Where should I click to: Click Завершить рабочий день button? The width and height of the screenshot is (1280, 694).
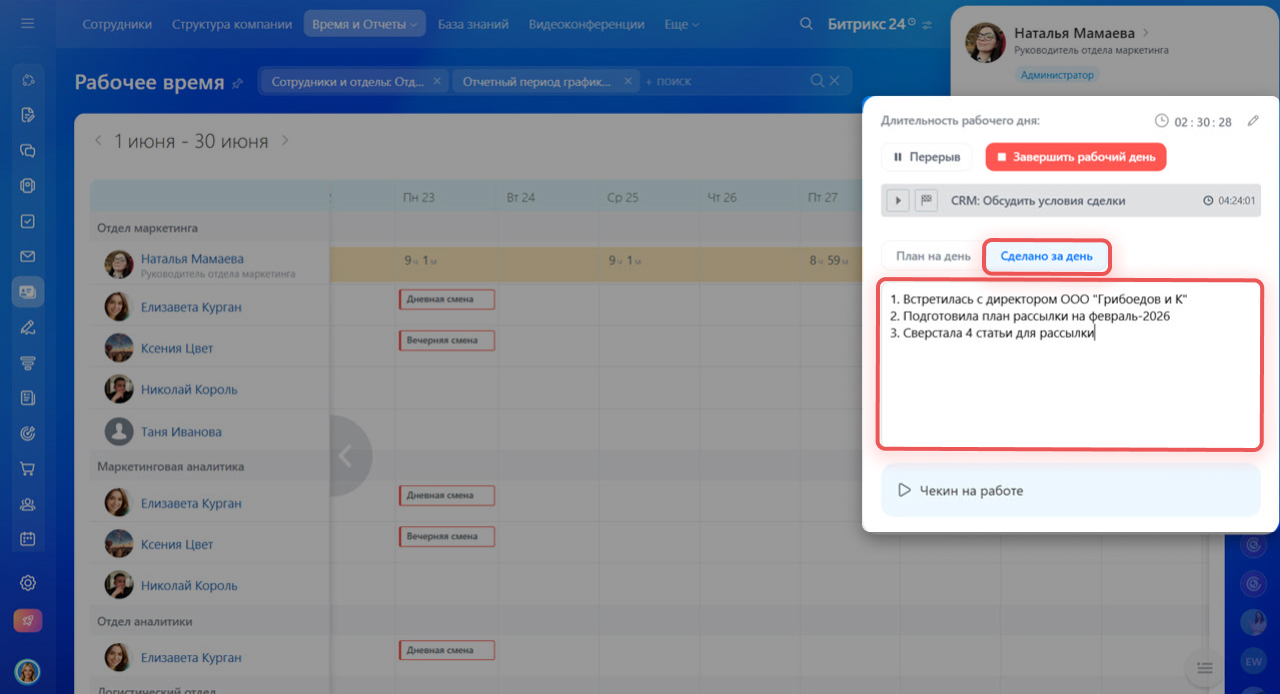click(x=1076, y=157)
